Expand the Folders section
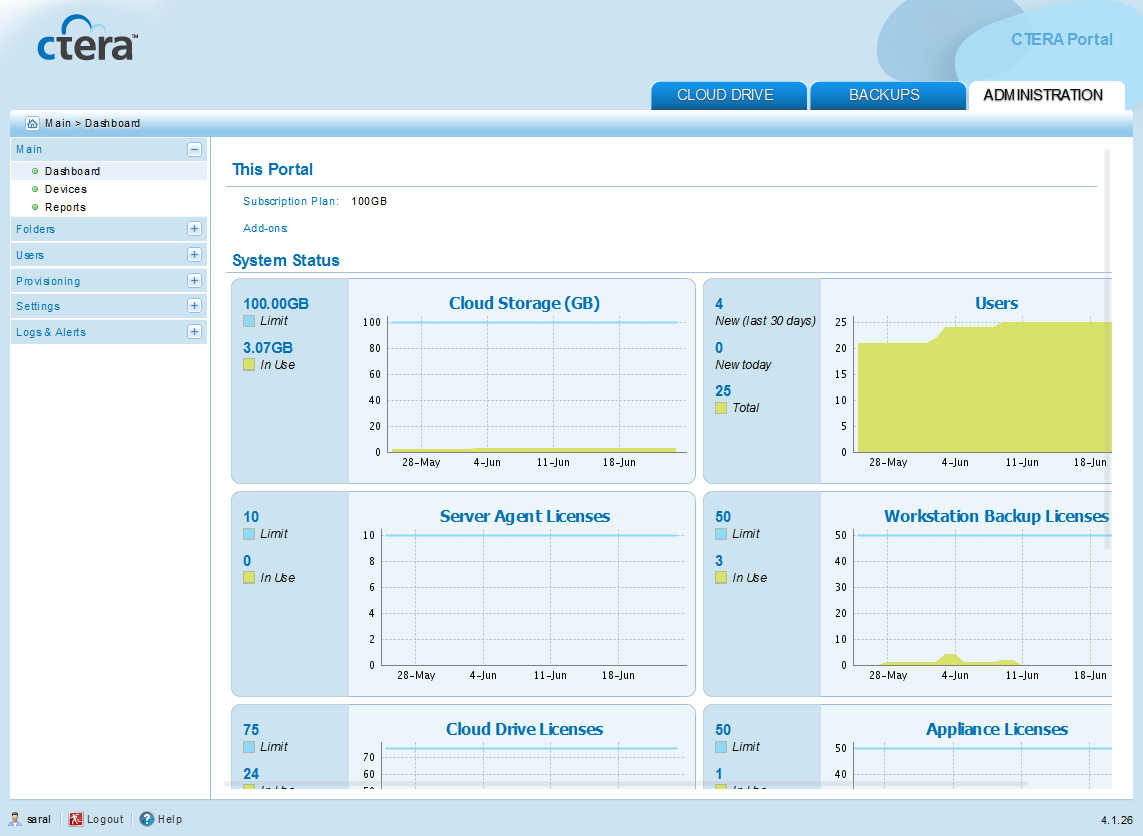This screenshot has height=836, width=1143. [194, 229]
